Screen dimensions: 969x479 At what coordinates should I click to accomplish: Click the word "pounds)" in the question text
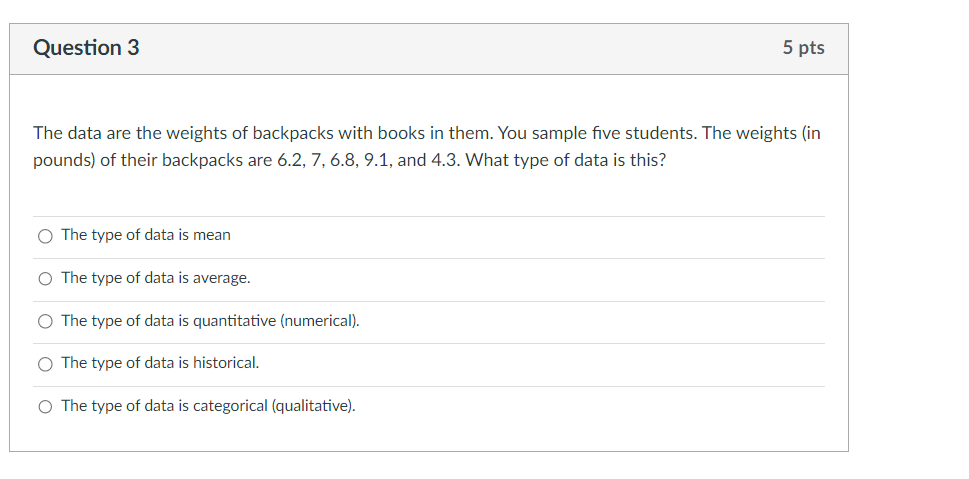(64, 160)
